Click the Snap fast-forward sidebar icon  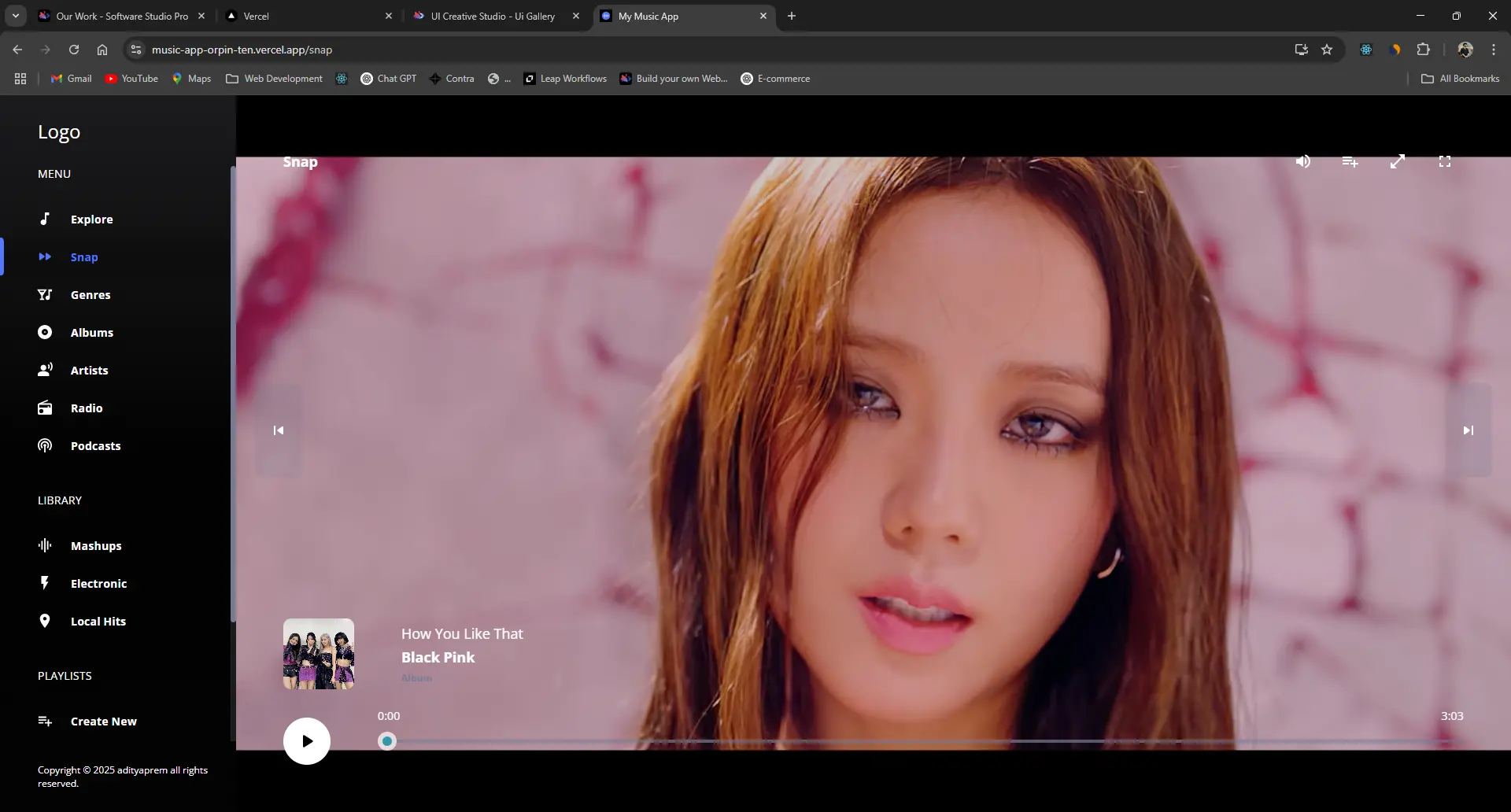coord(45,257)
